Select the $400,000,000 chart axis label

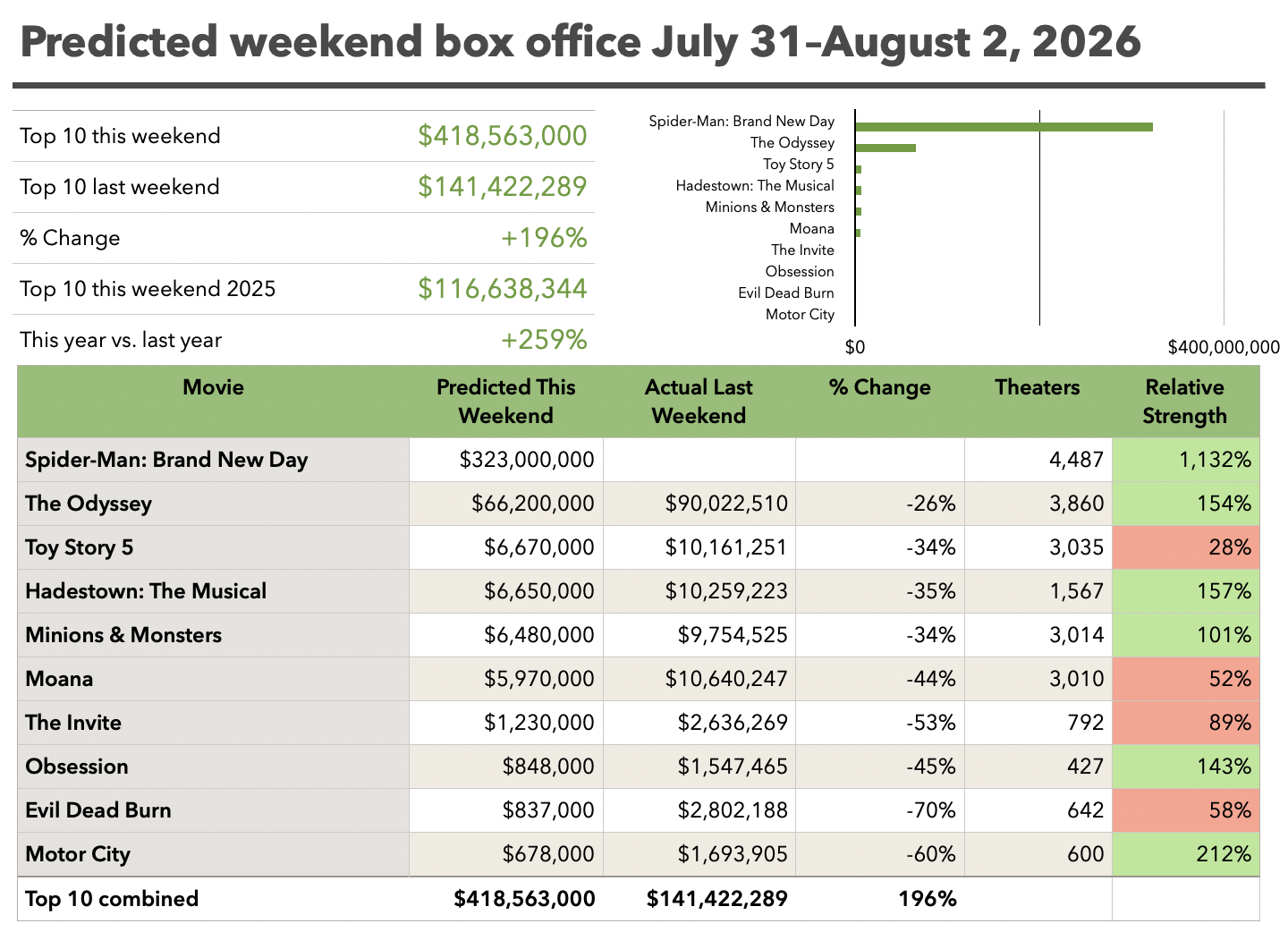(1224, 347)
